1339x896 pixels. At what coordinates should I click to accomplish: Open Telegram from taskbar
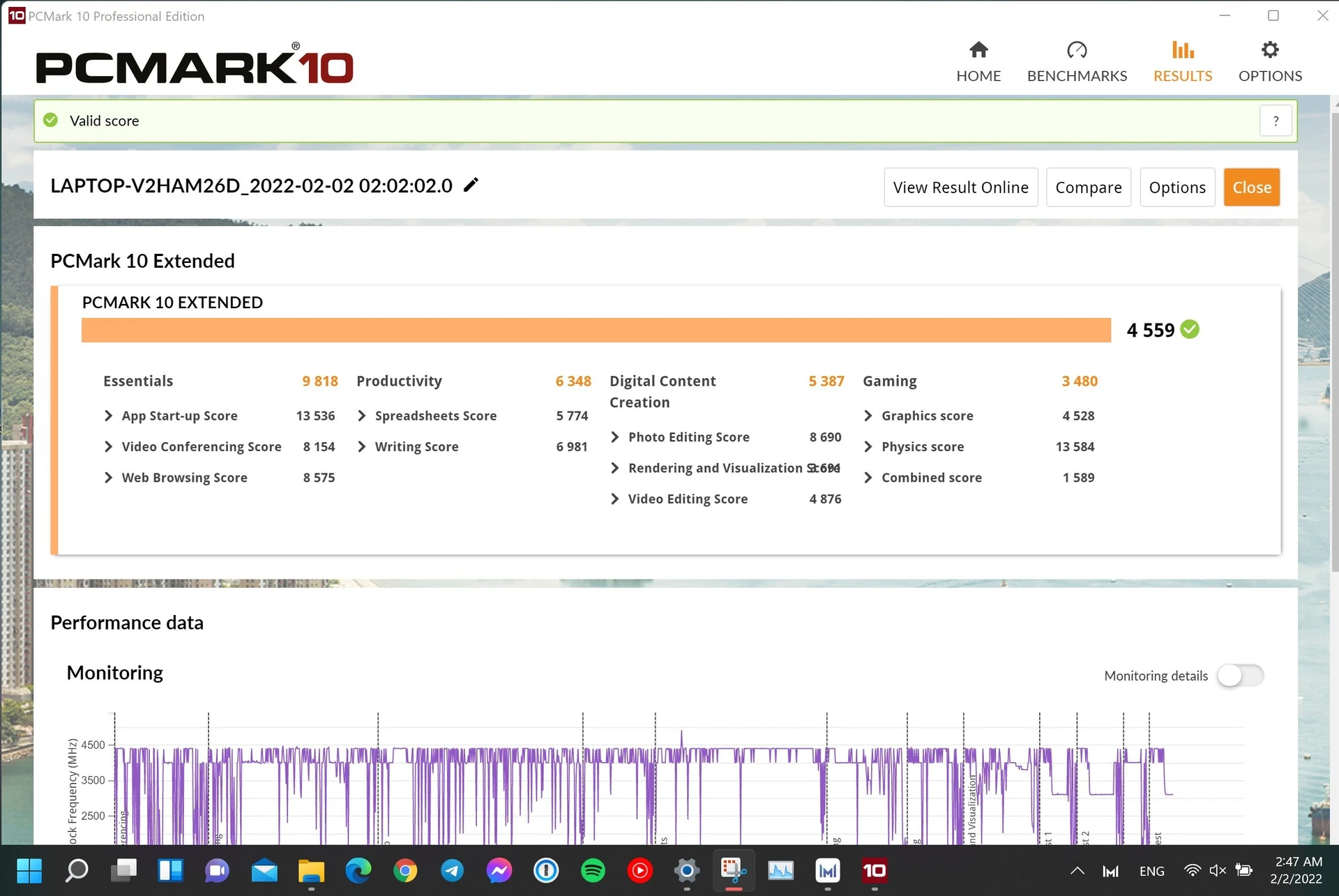[452, 871]
